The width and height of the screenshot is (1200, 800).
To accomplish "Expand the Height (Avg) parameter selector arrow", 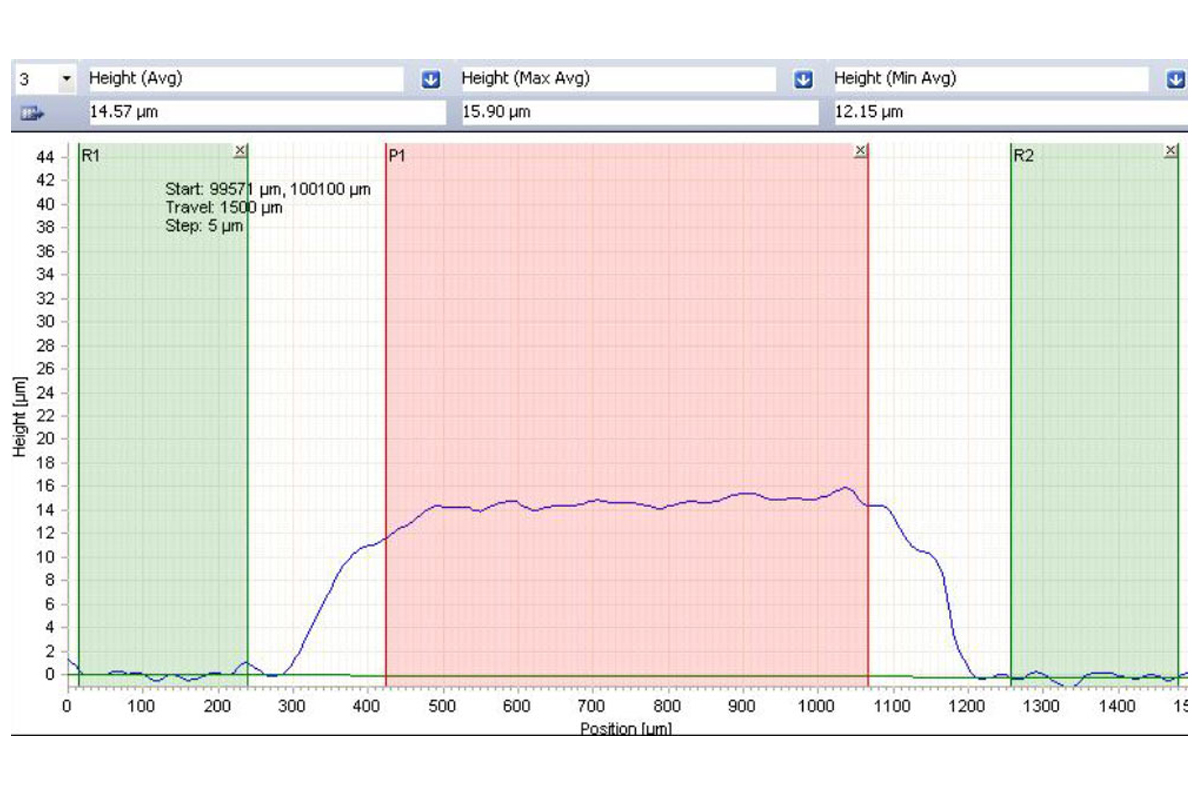I will coord(431,79).
